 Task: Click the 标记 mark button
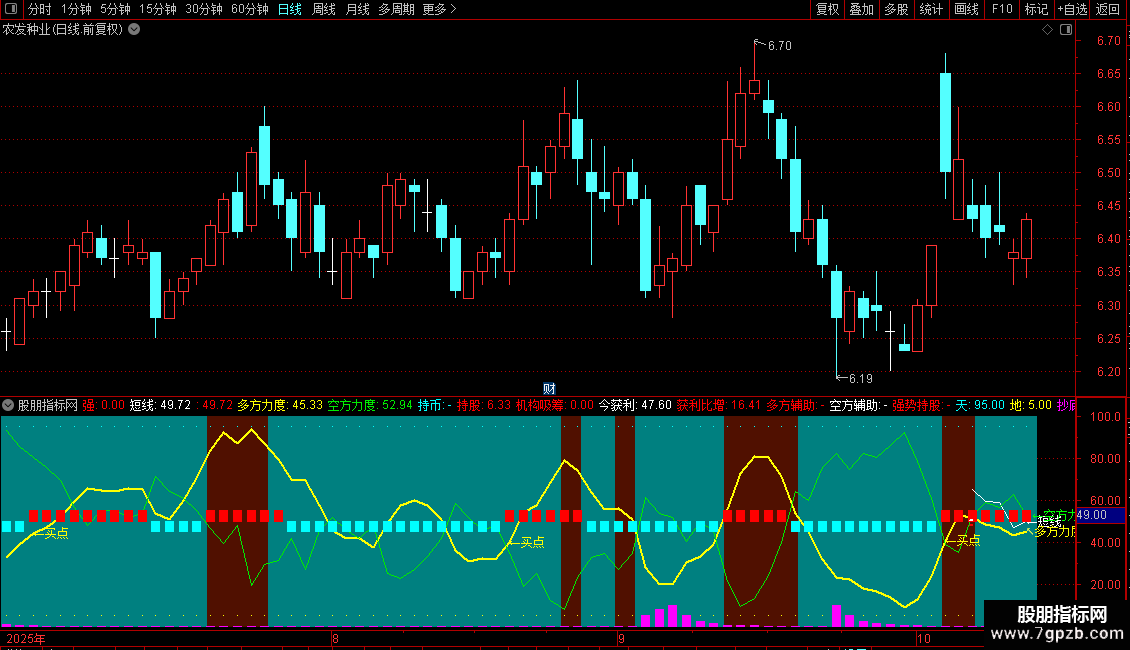1036,9
